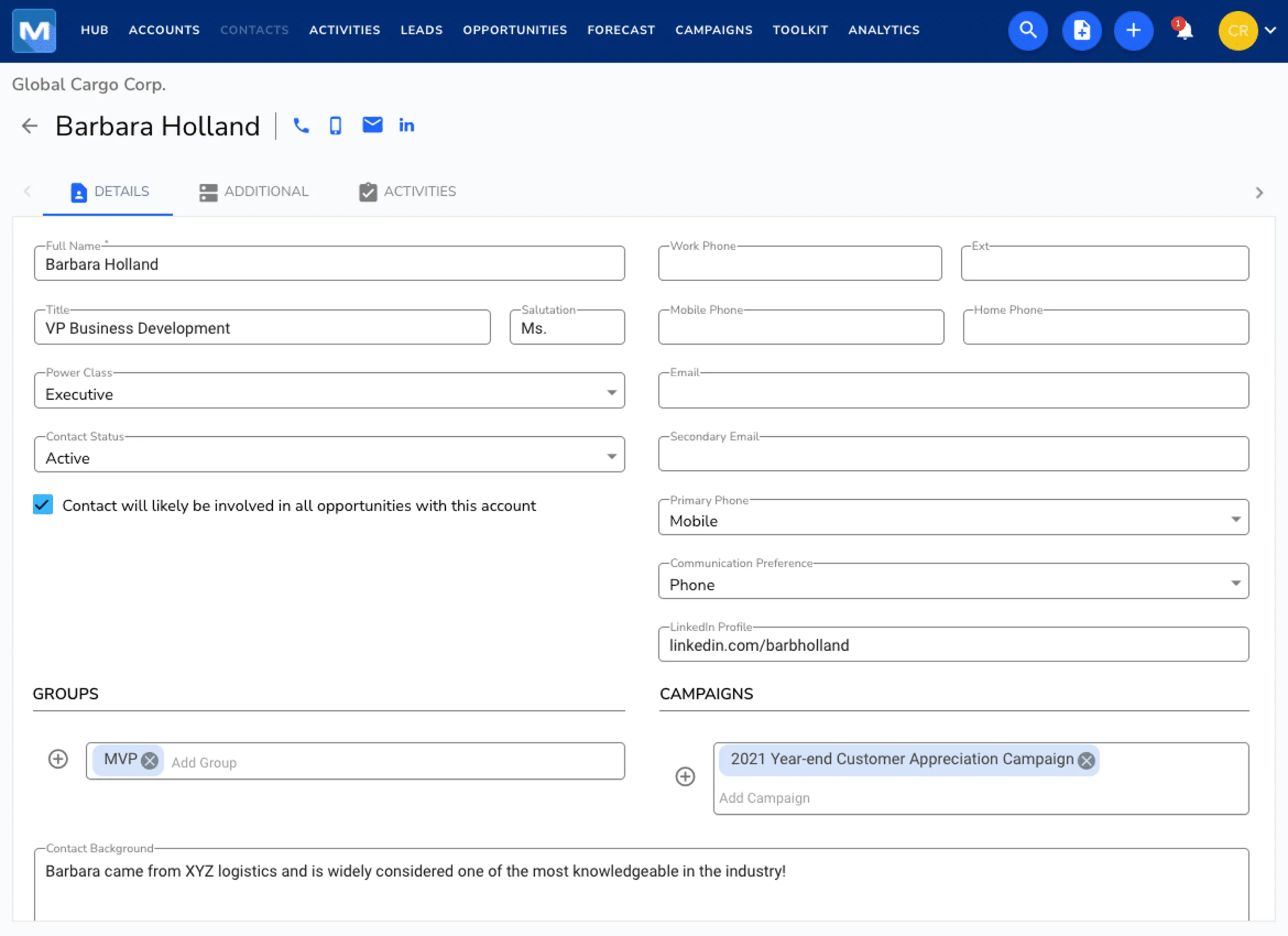The height and width of the screenshot is (936, 1288).
Task: Go back using the left arrow
Action: click(x=30, y=126)
